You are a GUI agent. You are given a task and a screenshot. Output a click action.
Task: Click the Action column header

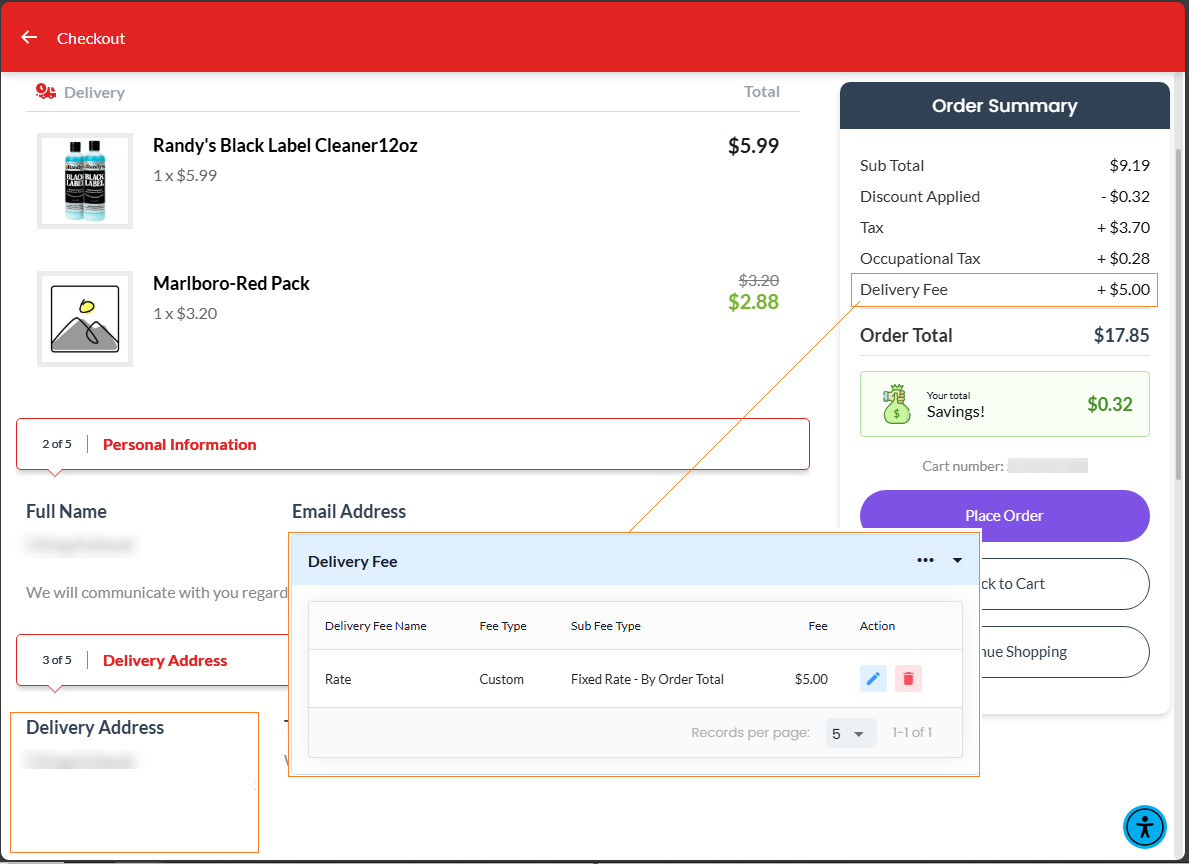pos(877,626)
